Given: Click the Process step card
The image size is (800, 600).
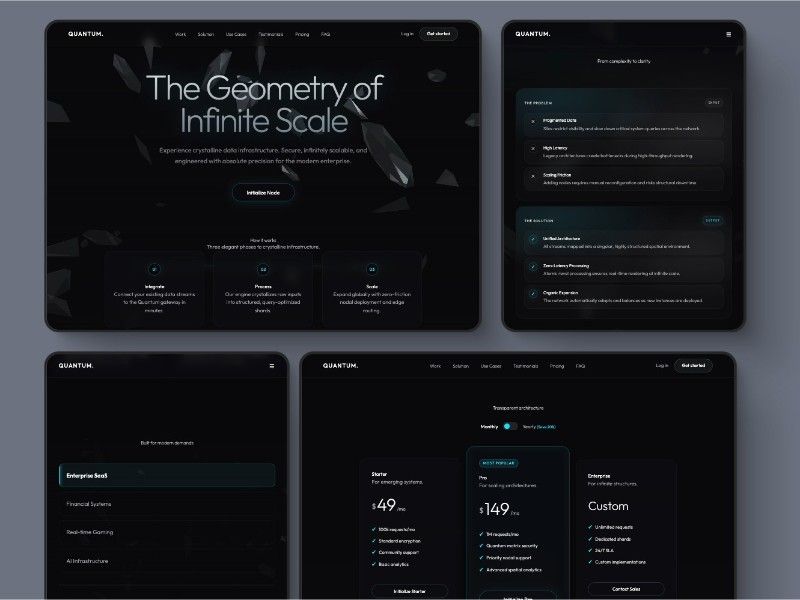Looking at the screenshot, I should click(263, 289).
